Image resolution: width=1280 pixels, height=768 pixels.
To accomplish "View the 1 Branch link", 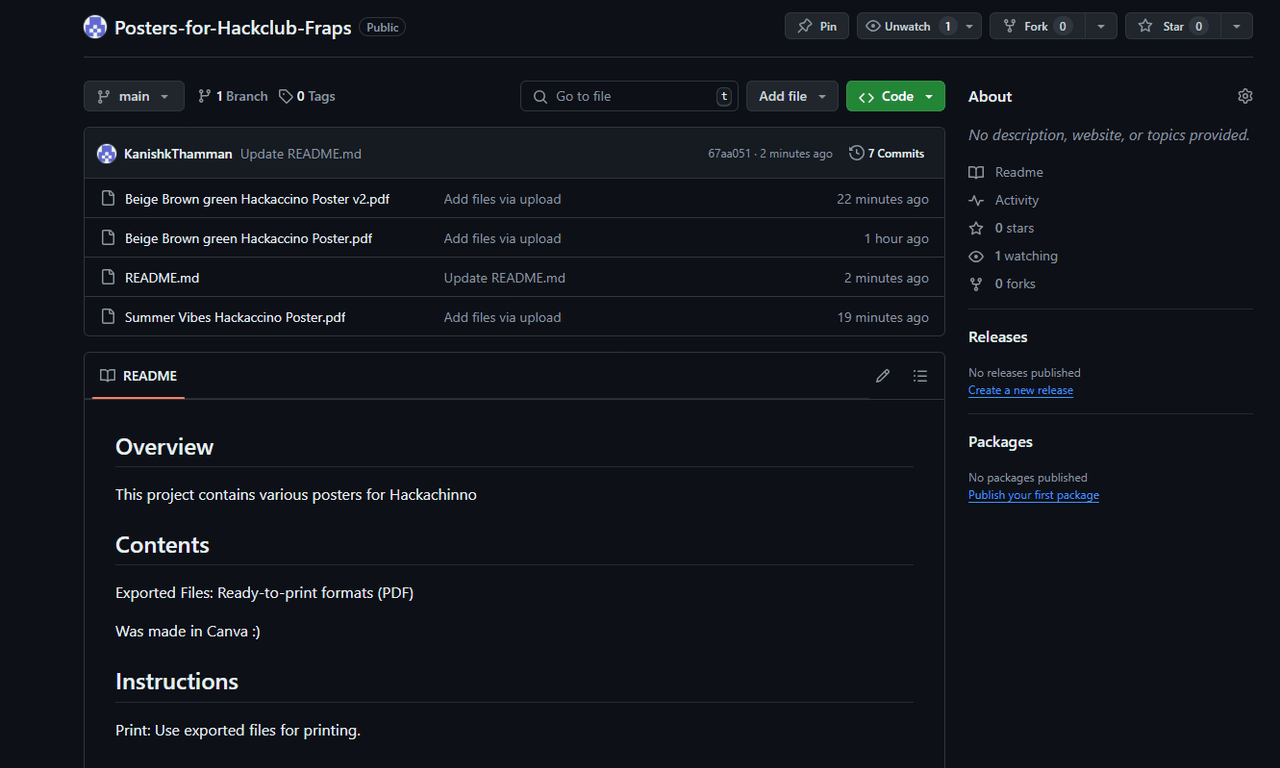I will [233, 96].
